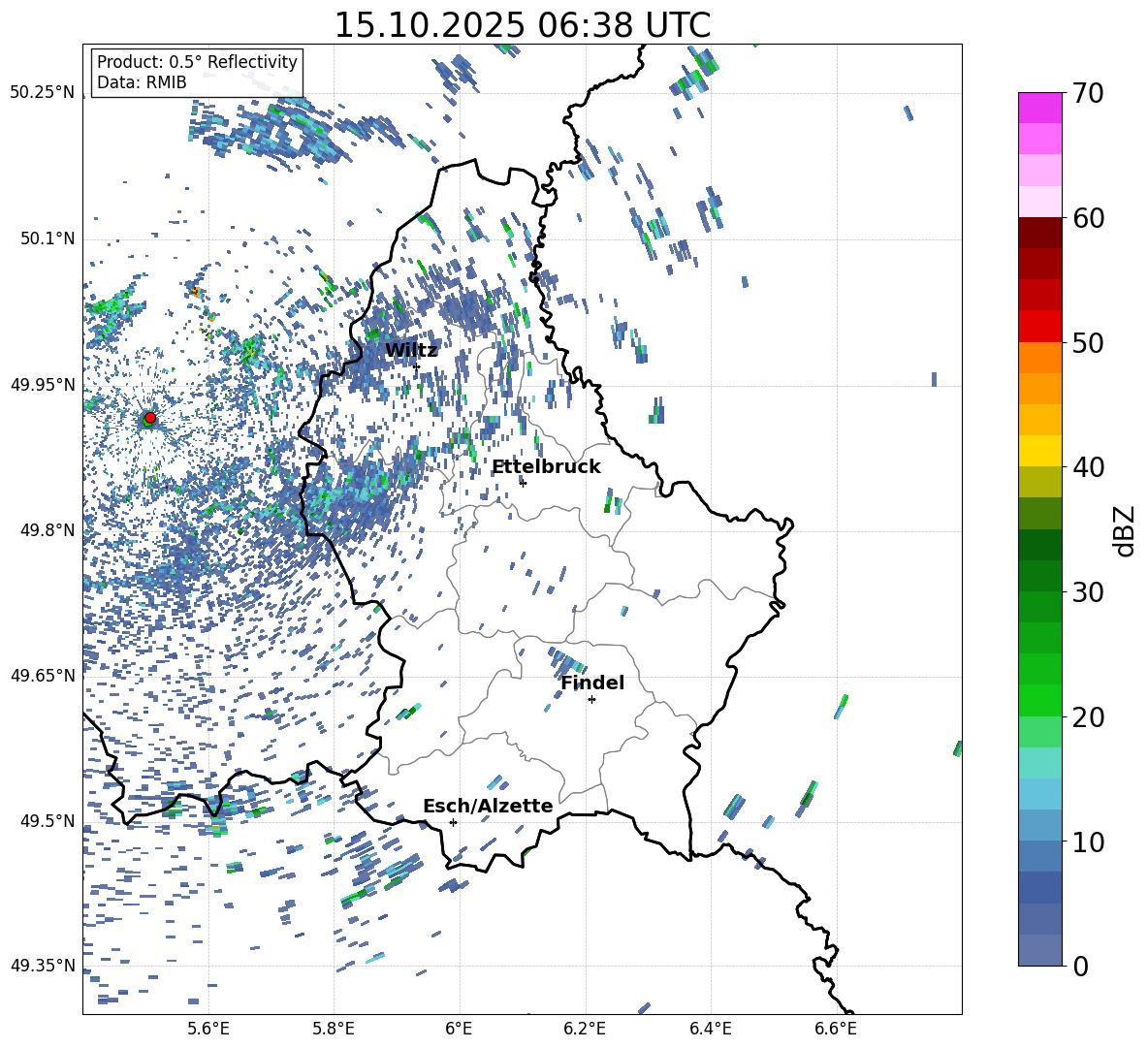Screen dimensions: 1148x1048
Task: Pick the yellow colorbar swatch just above 40
Action: click(1040, 451)
